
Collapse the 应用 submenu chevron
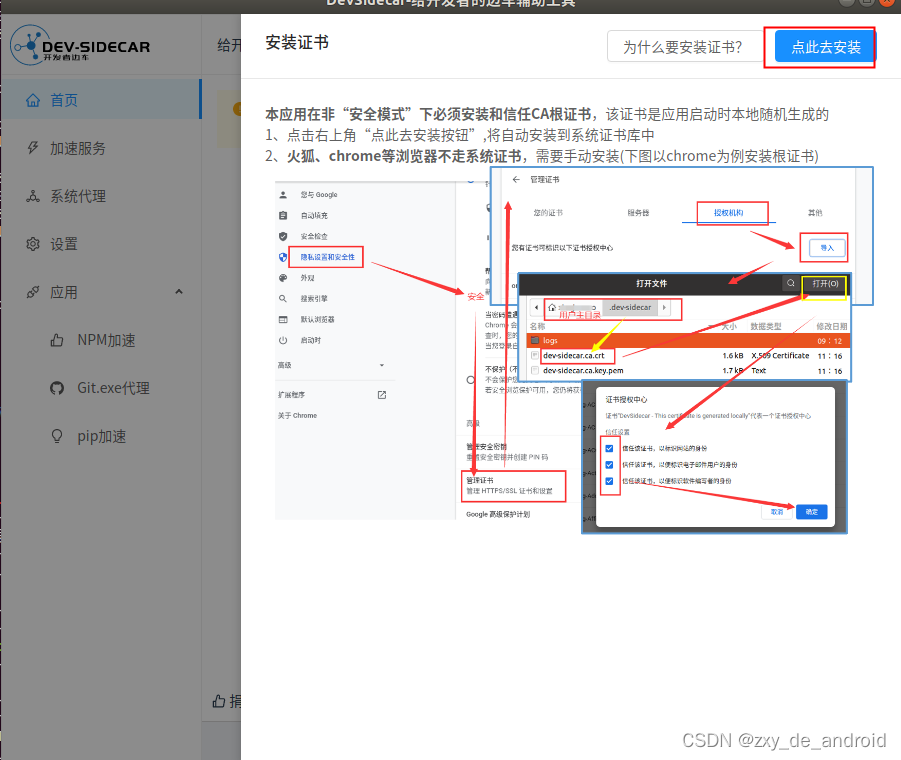coord(179,292)
